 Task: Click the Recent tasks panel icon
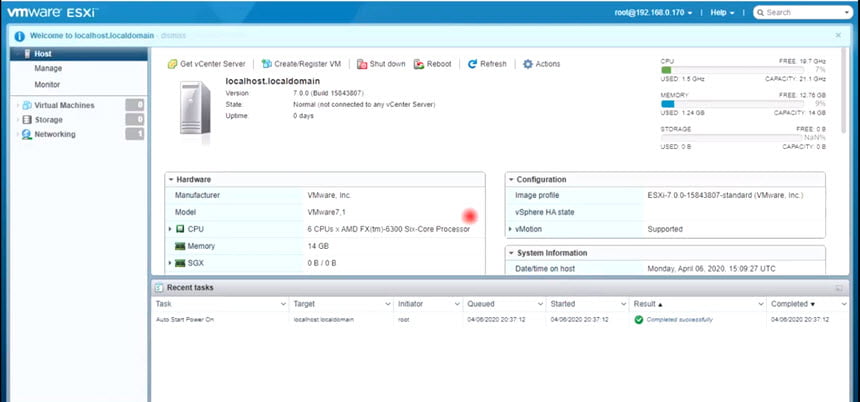click(x=159, y=287)
